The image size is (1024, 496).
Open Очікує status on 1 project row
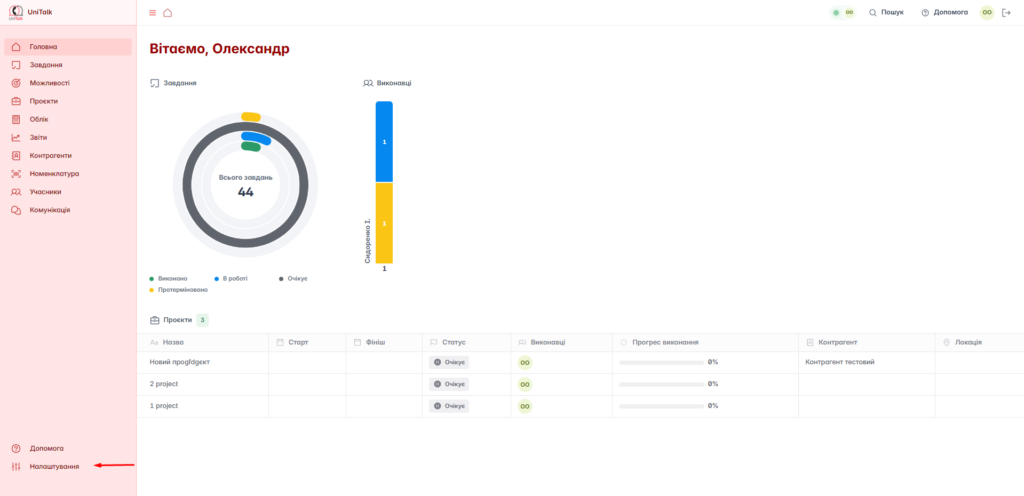(x=449, y=406)
